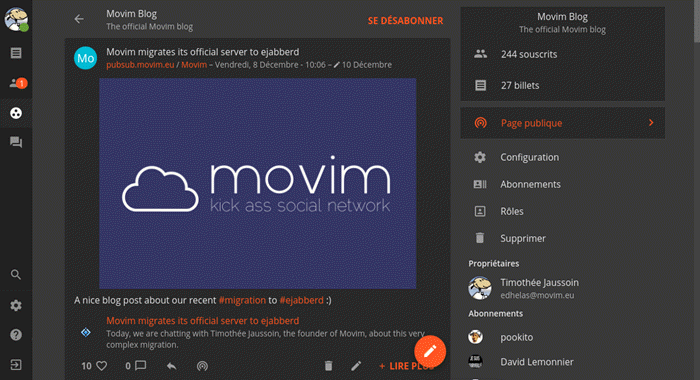Click the #ejabberd hashtag
The image size is (700, 380).
tap(302, 300)
